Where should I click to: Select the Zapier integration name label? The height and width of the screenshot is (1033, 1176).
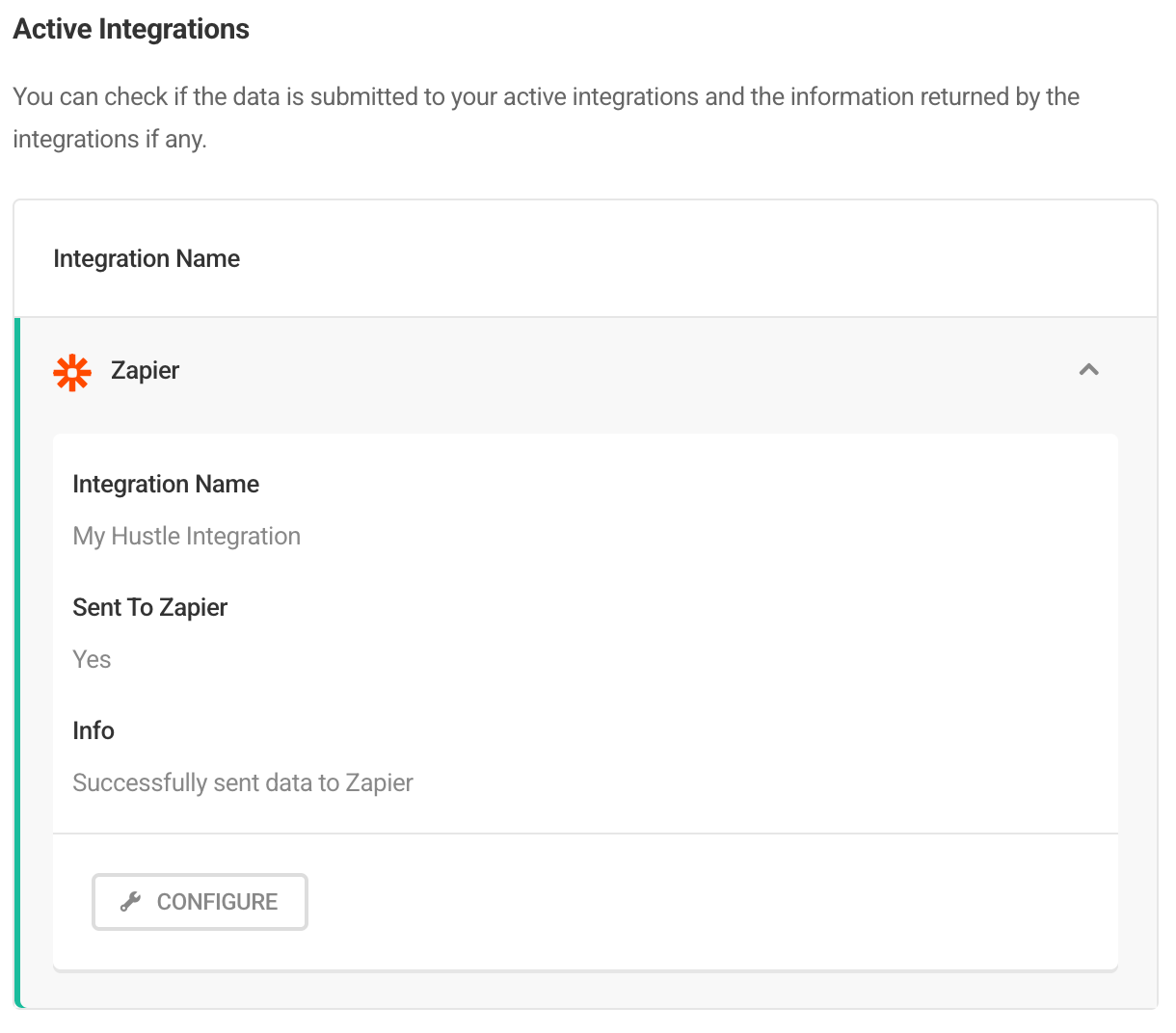tap(146, 371)
